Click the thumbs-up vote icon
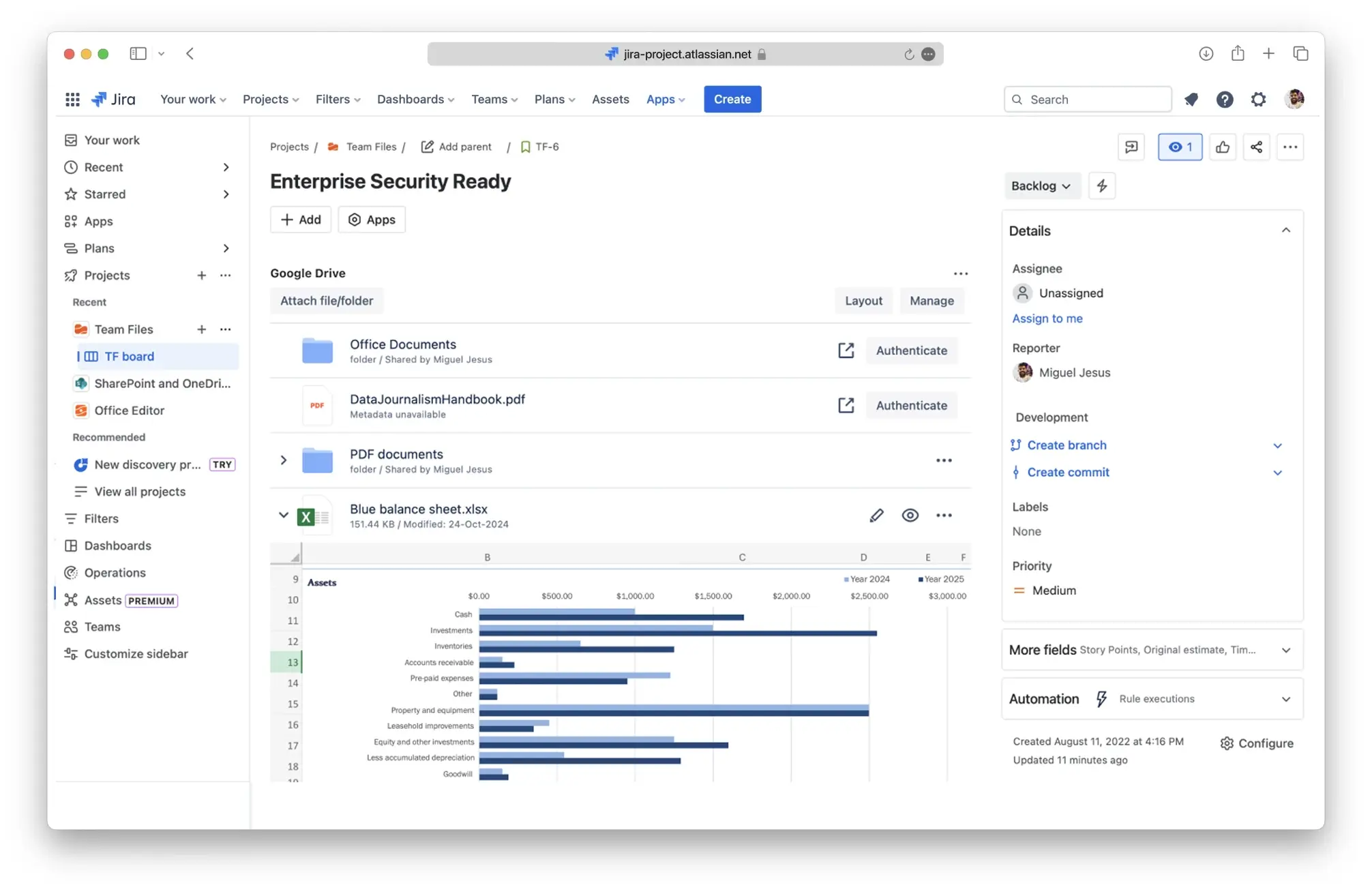The height and width of the screenshot is (892, 1372). 1223,147
